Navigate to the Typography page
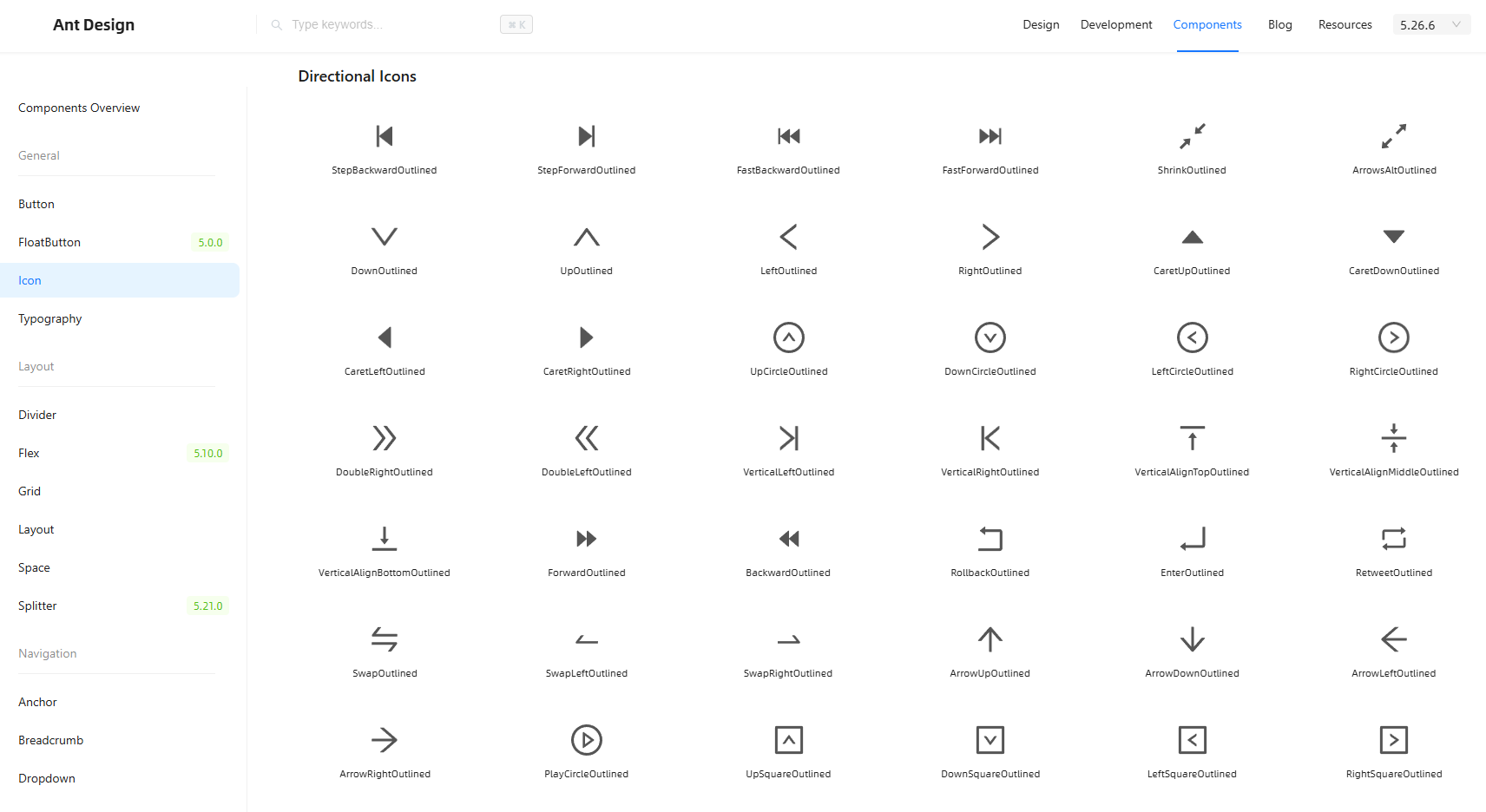The width and height of the screenshot is (1486, 812). (x=49, y=318)
